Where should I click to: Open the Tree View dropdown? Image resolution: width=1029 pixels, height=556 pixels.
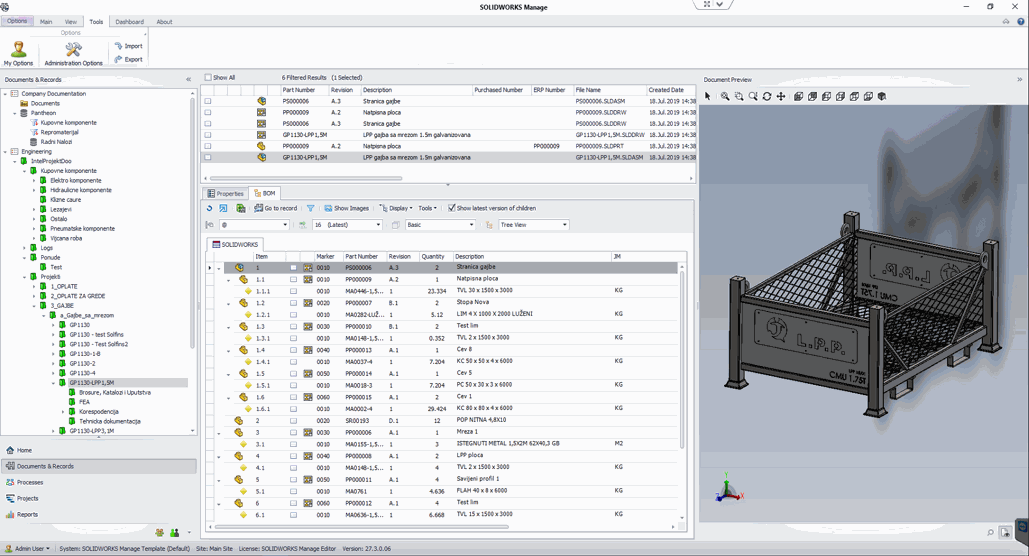point(564,225)
